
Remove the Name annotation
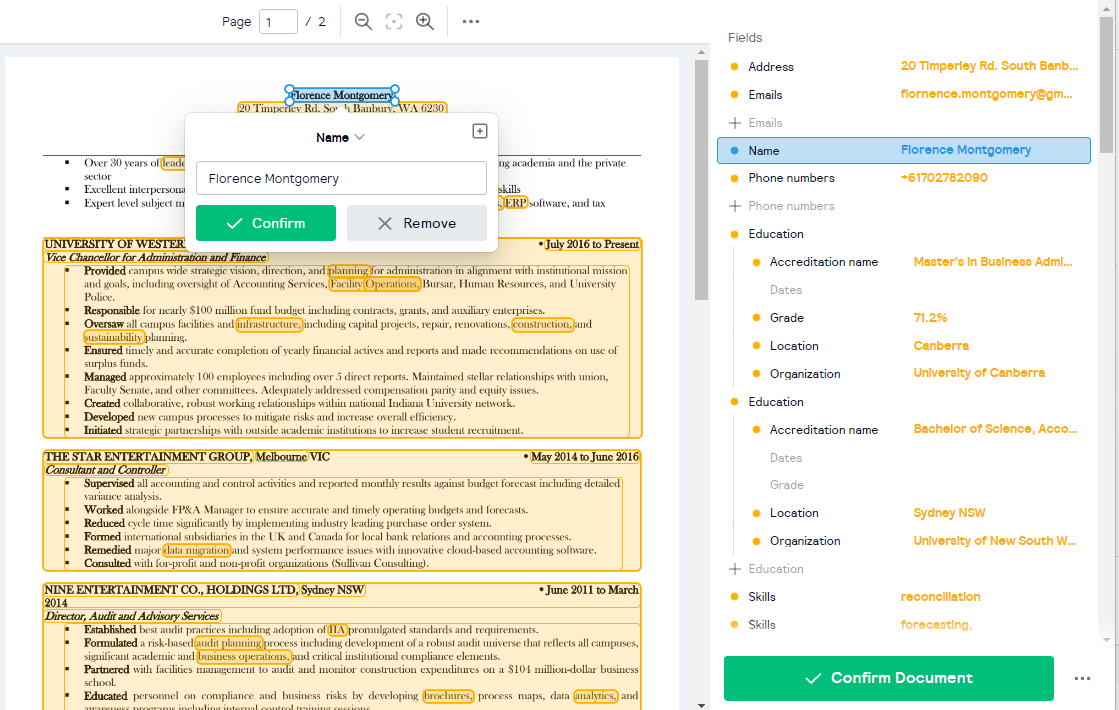click(417, 223)
